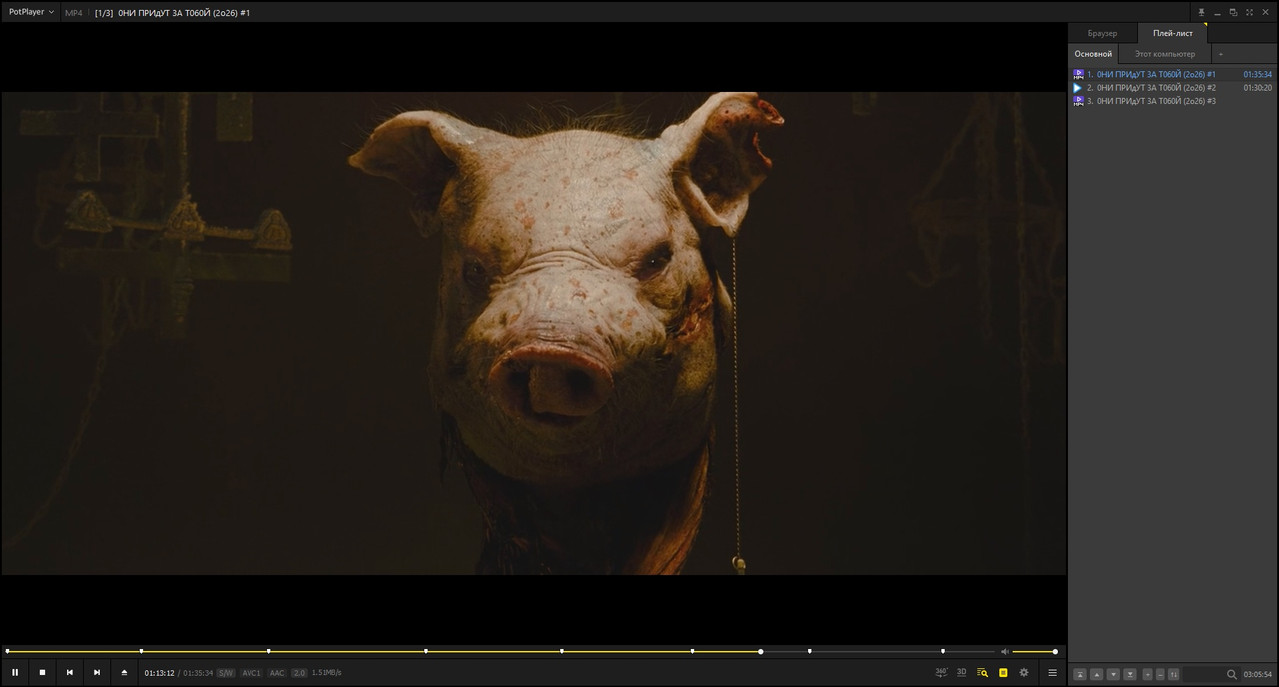
Task: Open the hamburger menu in the control bar
Action: pos(1052,673)
